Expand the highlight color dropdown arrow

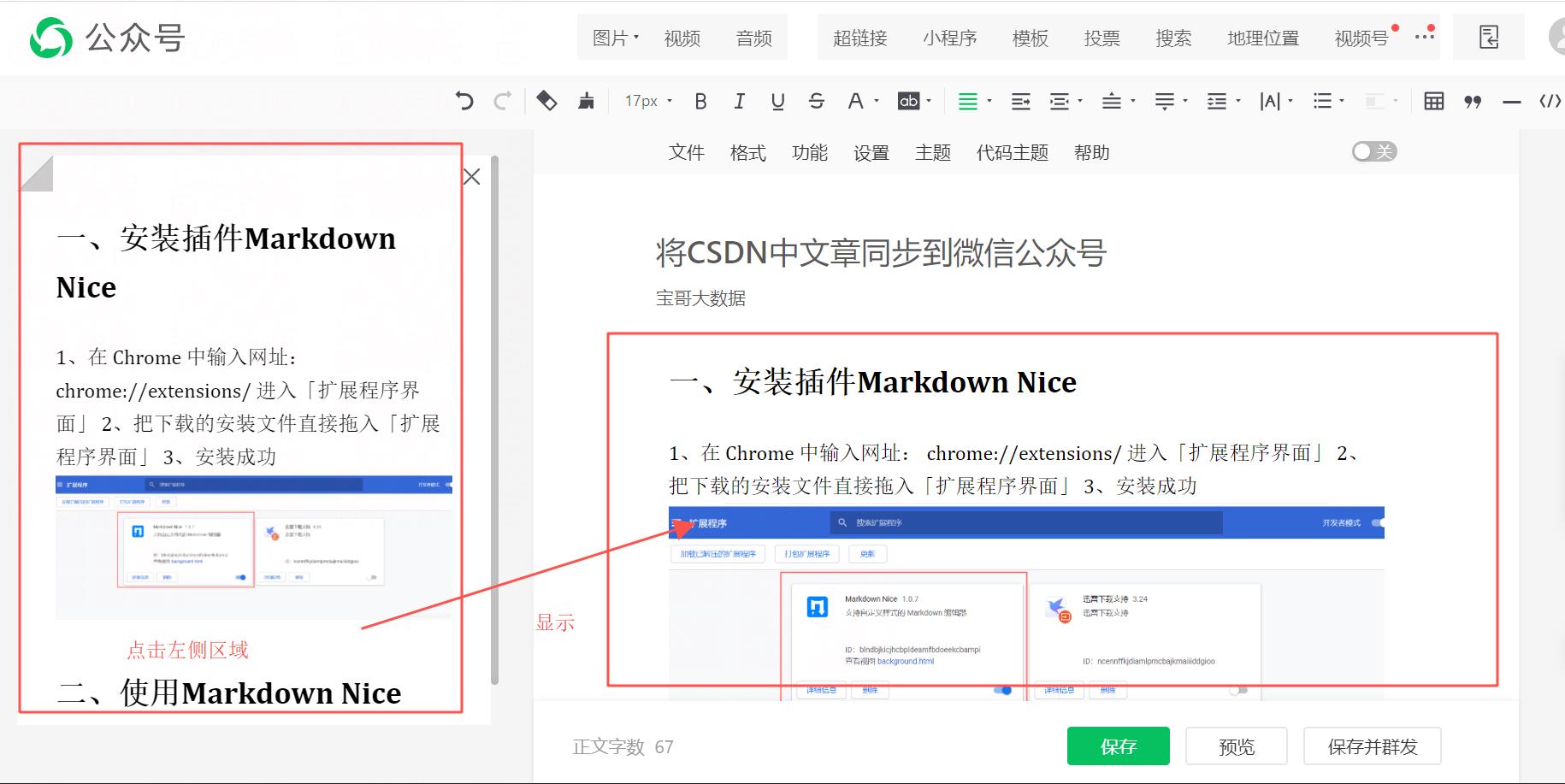929,101
